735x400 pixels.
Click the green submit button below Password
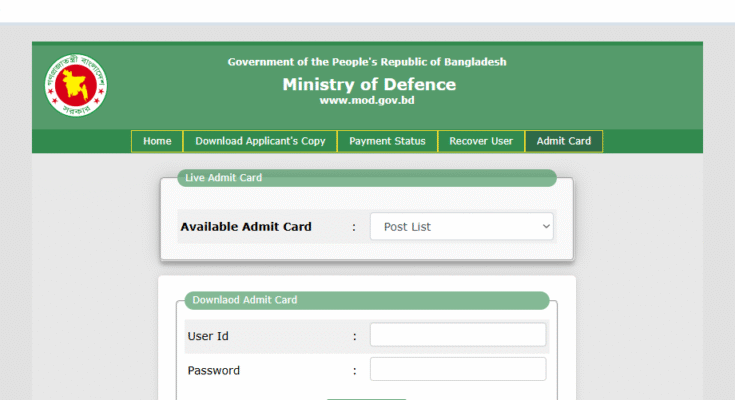click(x=367, y=399)
